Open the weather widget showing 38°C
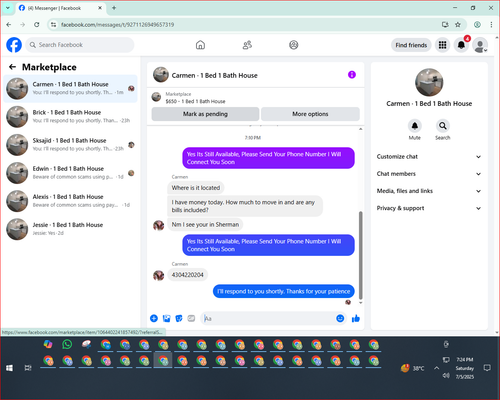500x400 pixels. [413, 368]
